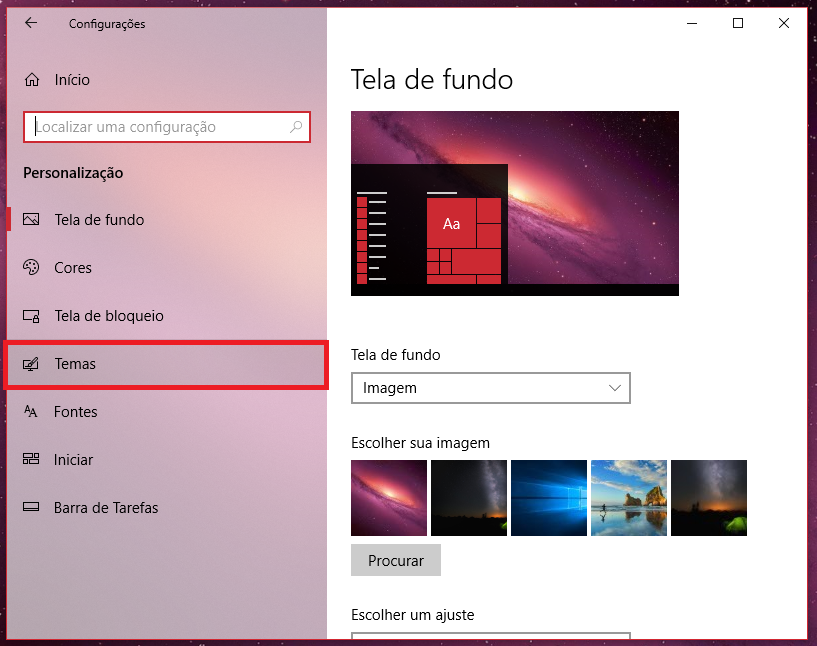Choose the green tent night sky thumbnail
The height and width of the screenshot is (646, 817).
point(709,498)
